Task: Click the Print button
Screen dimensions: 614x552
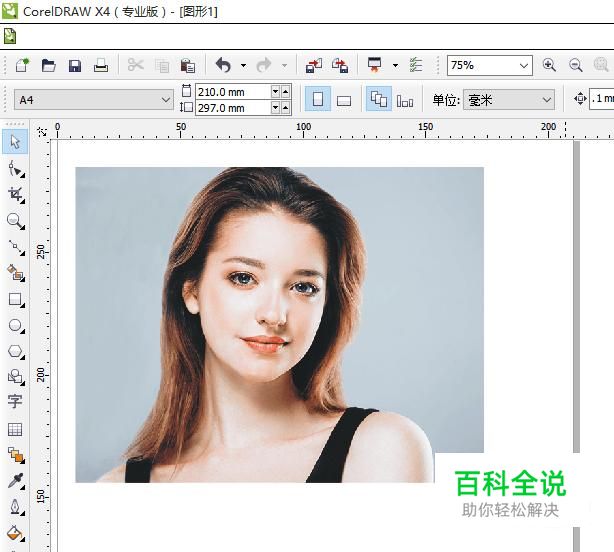Action: (x=101, y=66)
